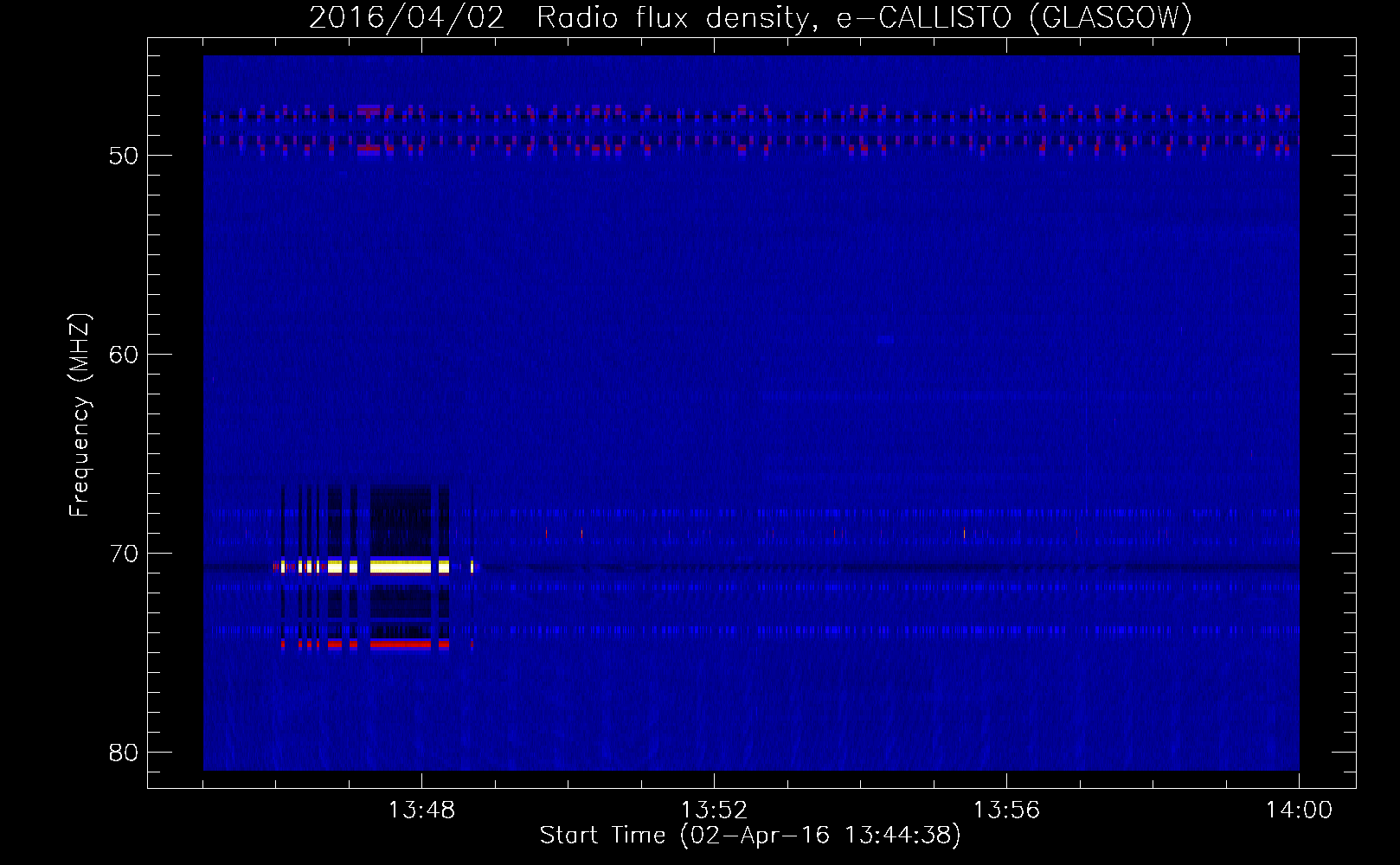The height and width of the screenshot is (865, 1400).
Task: Click the bright white burst near 70 MHz
Action: click(401, 567)
